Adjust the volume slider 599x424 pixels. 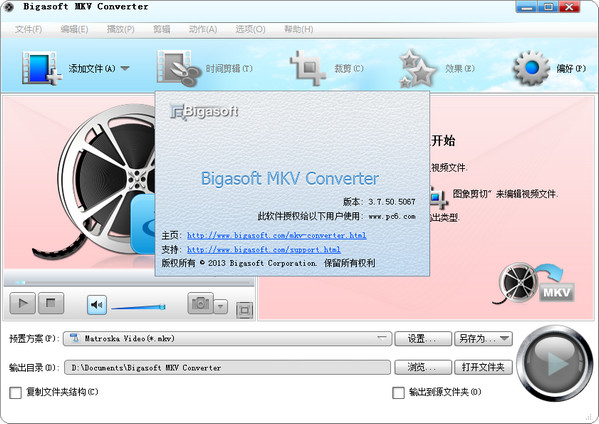138,307
